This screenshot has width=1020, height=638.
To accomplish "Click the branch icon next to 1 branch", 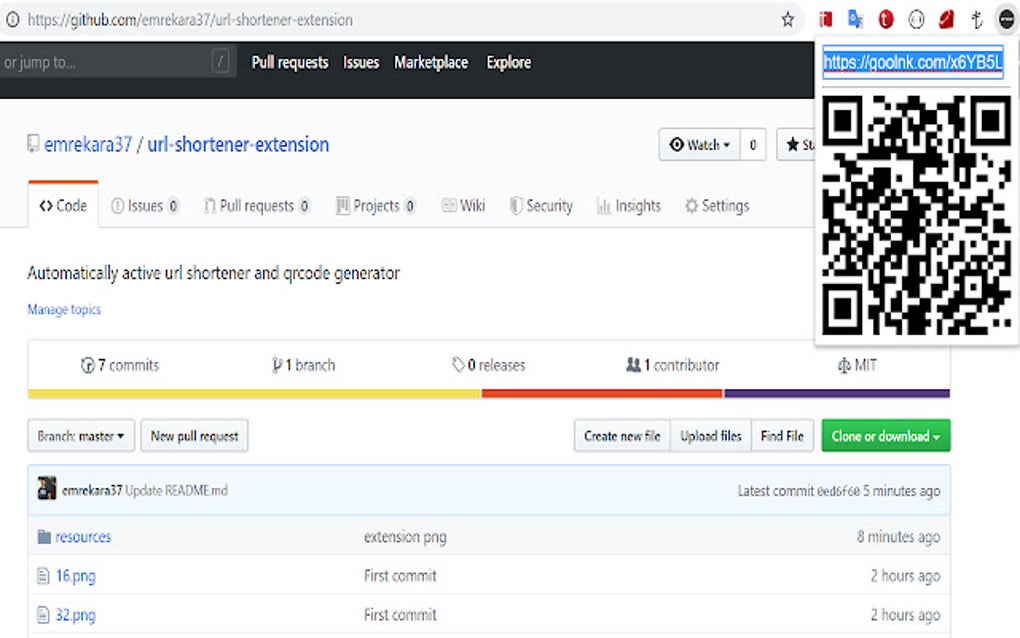I will pyautogui.click(x=277, y=364).
